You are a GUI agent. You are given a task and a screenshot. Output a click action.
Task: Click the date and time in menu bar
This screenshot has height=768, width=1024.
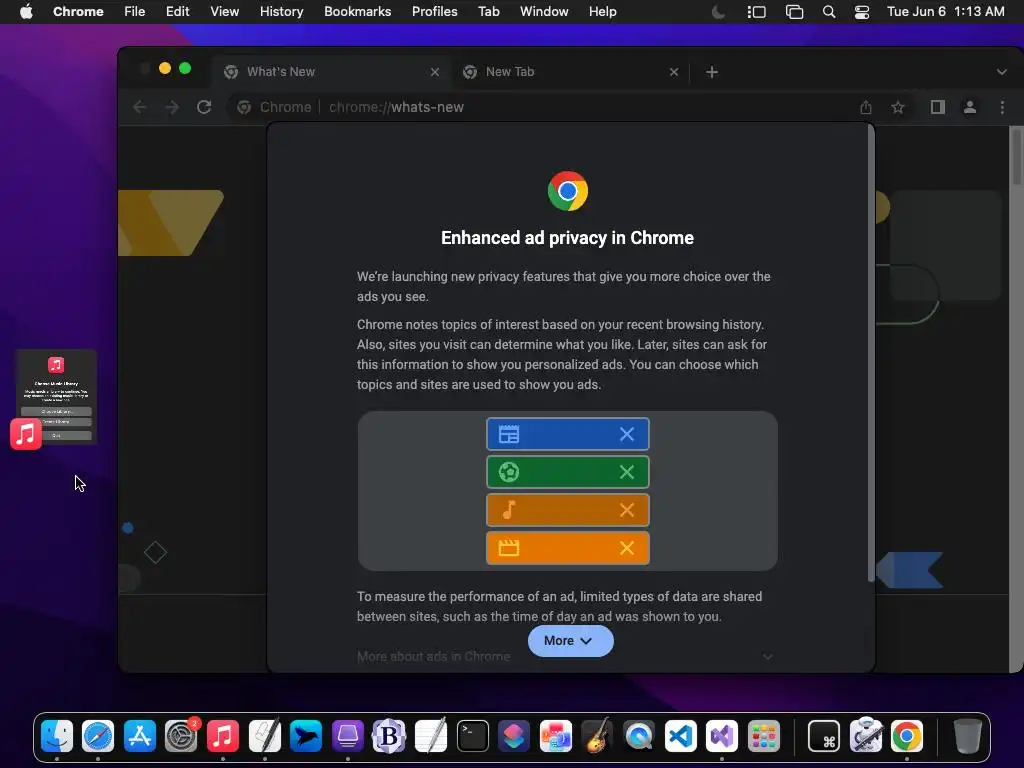point(946,12)
